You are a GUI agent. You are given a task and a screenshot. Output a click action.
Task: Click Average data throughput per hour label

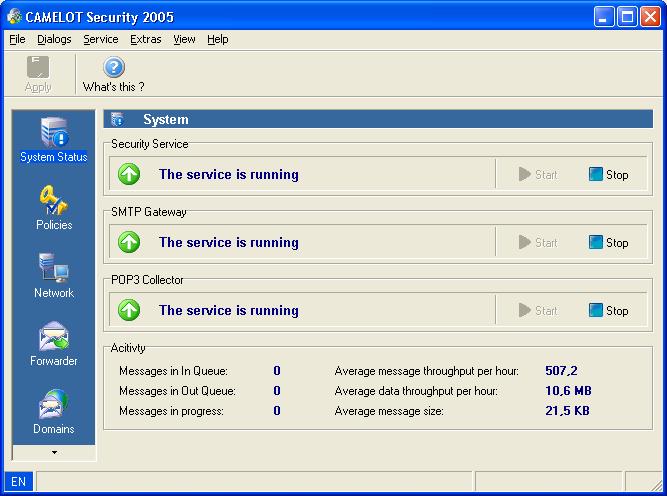pos(416,391)
